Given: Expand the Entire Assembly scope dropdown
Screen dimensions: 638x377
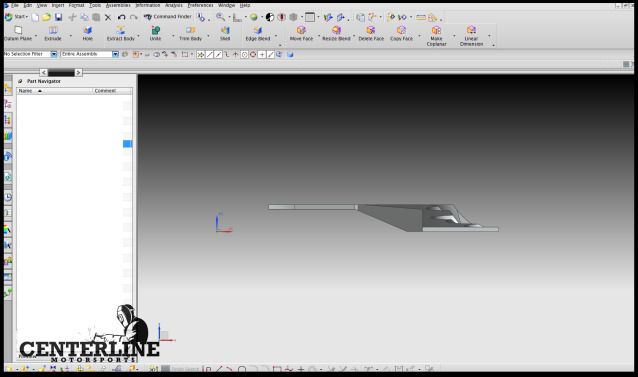Looking at the screenshot, I should 115,54.
